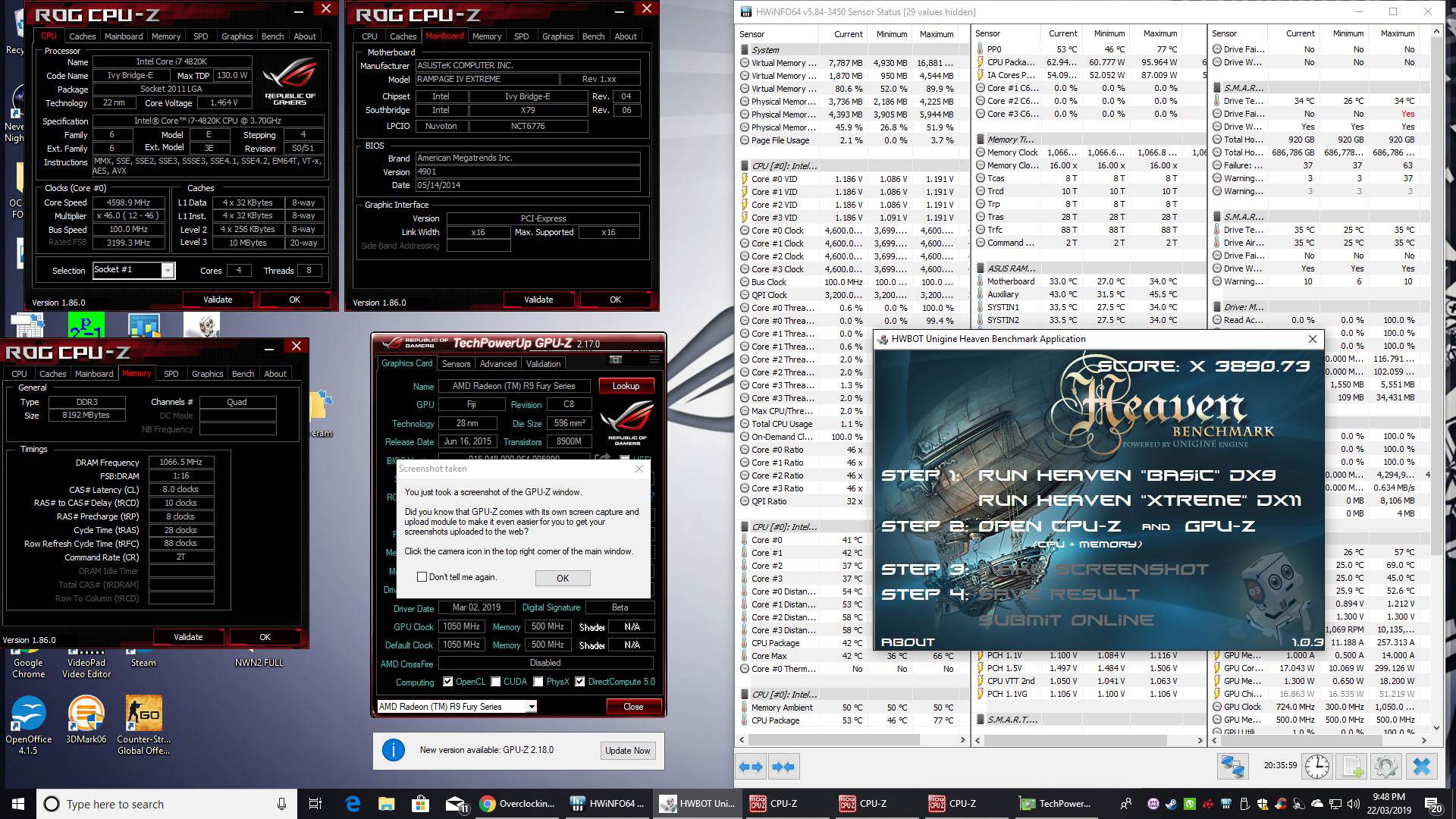The width and height of the screenshot is (1456, 819).
Task: Select Graphics tab in the CPU-Z Processor window
Action: click(237, 36)
